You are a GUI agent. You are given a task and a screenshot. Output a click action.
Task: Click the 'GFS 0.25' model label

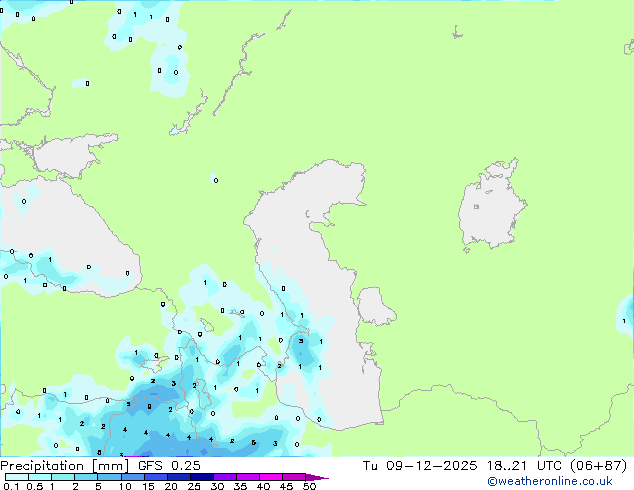point(169,466)
